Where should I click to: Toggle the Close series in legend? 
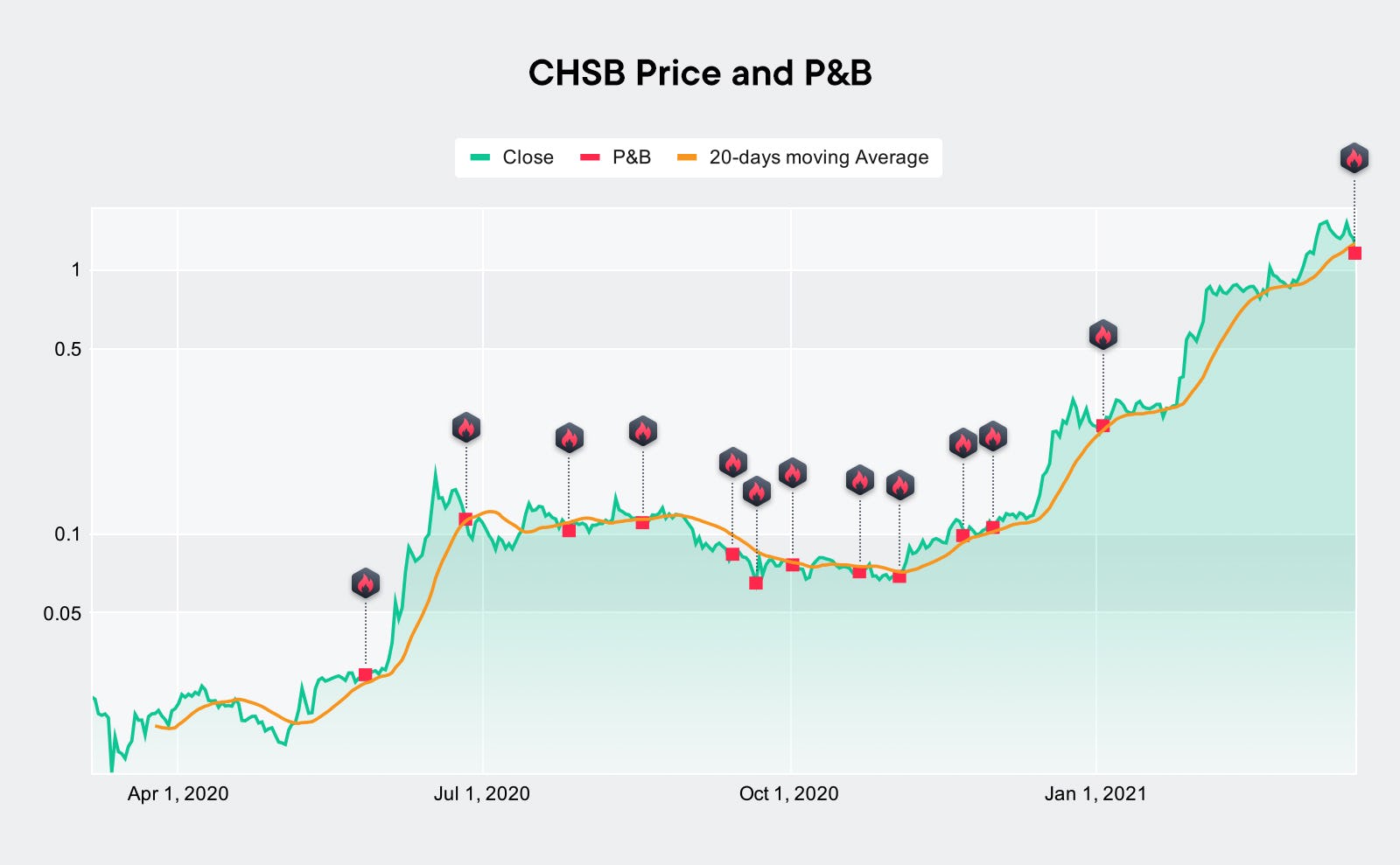(x=513, y=157)
